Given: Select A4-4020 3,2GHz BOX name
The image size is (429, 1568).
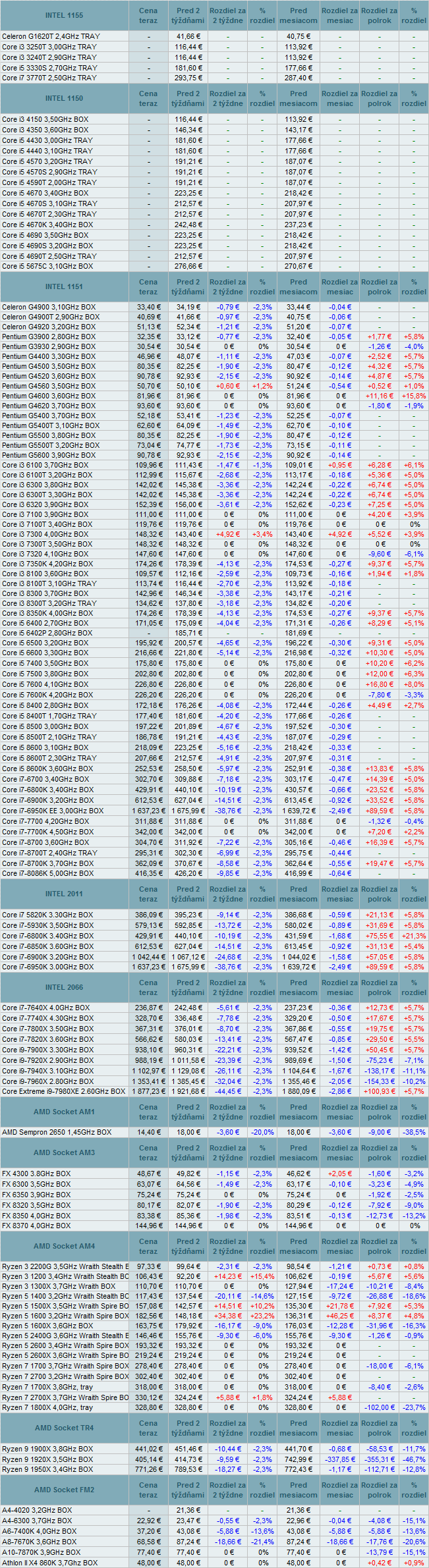Looking at the screenshot, I should (37, 1510).
